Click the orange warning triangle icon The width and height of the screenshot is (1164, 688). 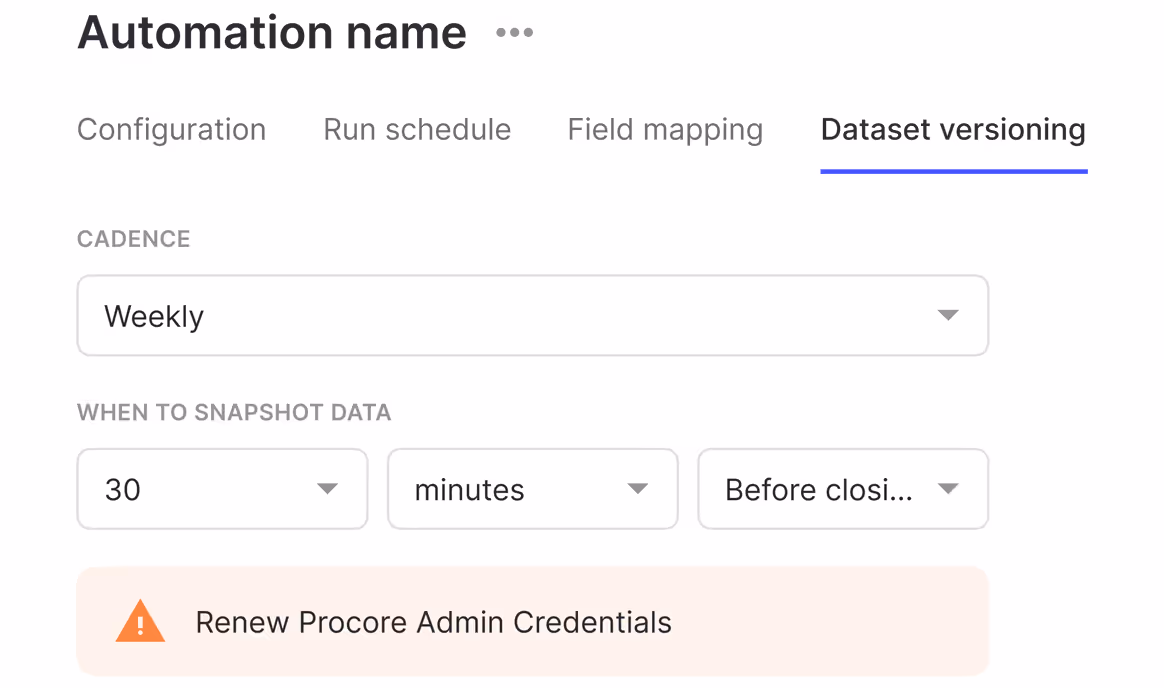(x=140, y=622)
